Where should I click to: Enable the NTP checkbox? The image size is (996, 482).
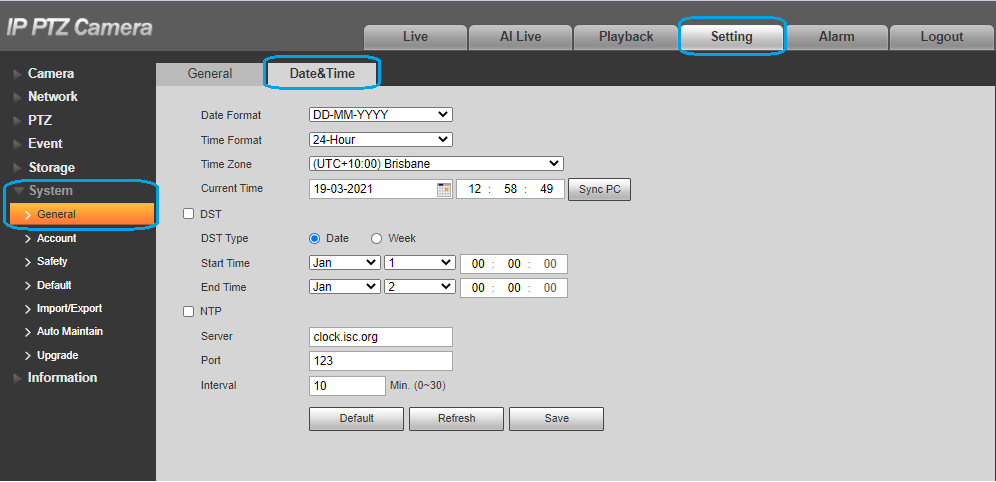coord(188,311)
